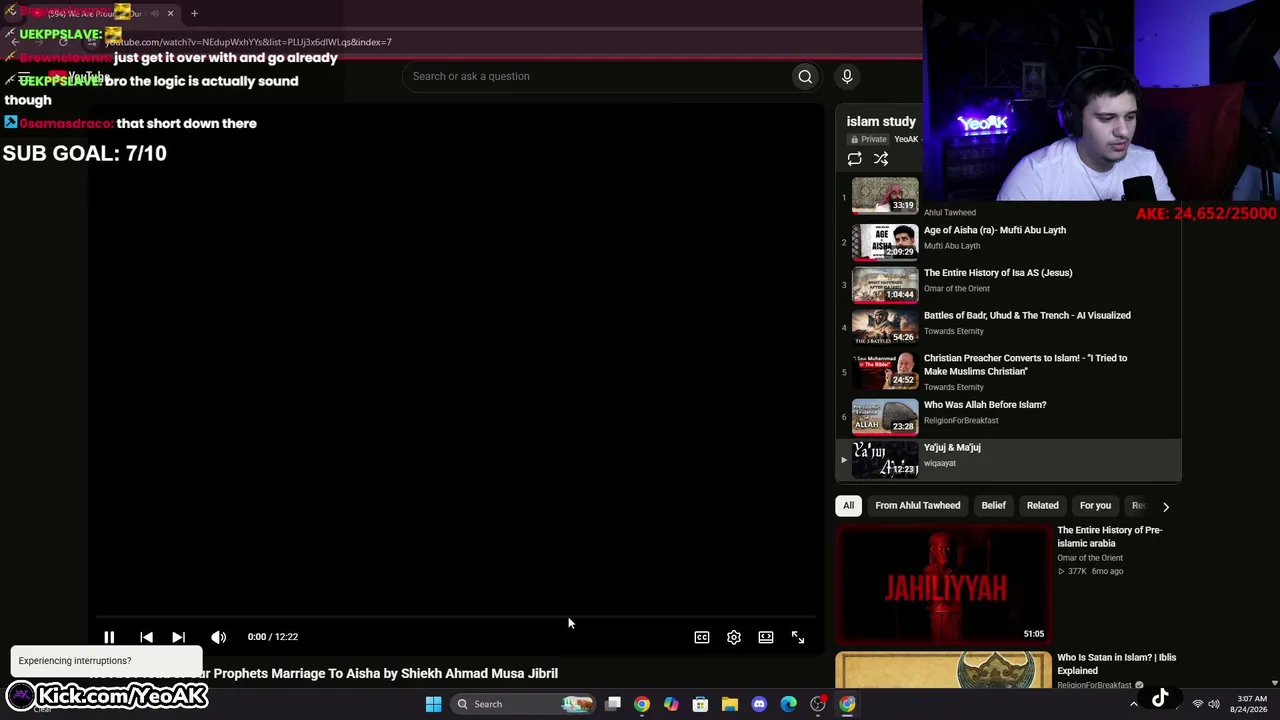Click the video progress bar
The image size is (1280, 720).
pyautogui.click(x=455, y=617)
